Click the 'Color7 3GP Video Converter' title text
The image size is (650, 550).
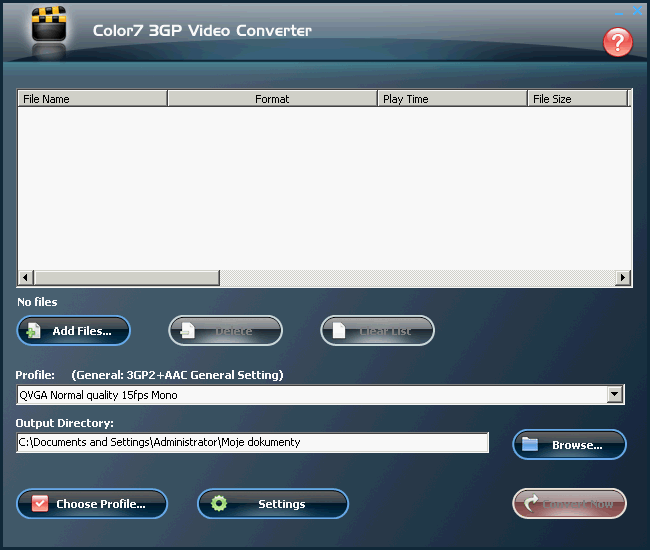pyautogui.click(x=202, y=31)
